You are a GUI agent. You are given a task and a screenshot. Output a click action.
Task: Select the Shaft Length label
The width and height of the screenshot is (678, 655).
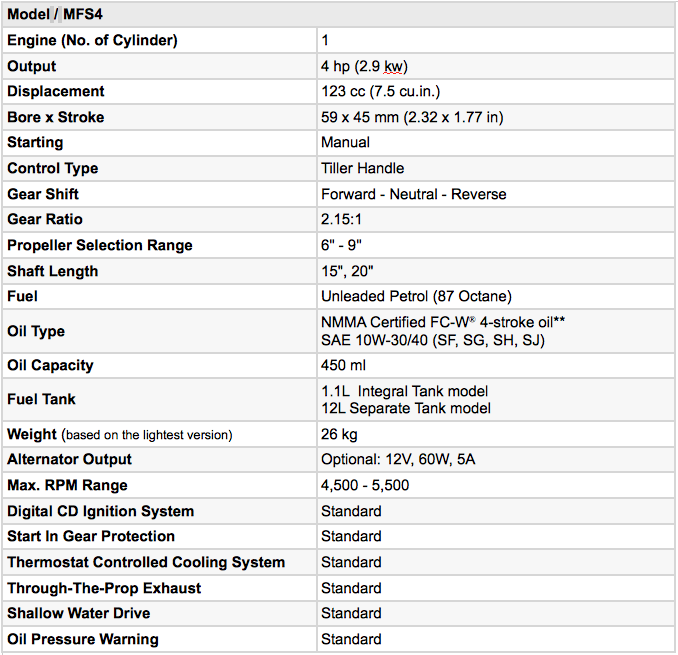pos(53,271)
